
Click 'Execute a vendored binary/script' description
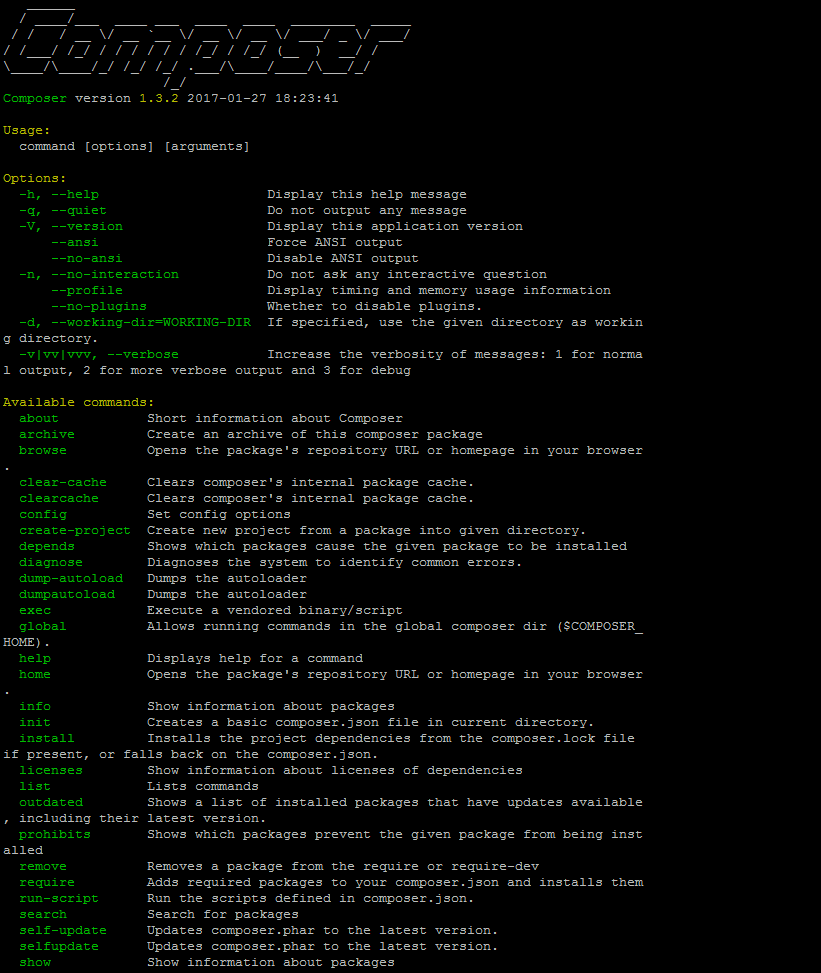pos(275,611)
